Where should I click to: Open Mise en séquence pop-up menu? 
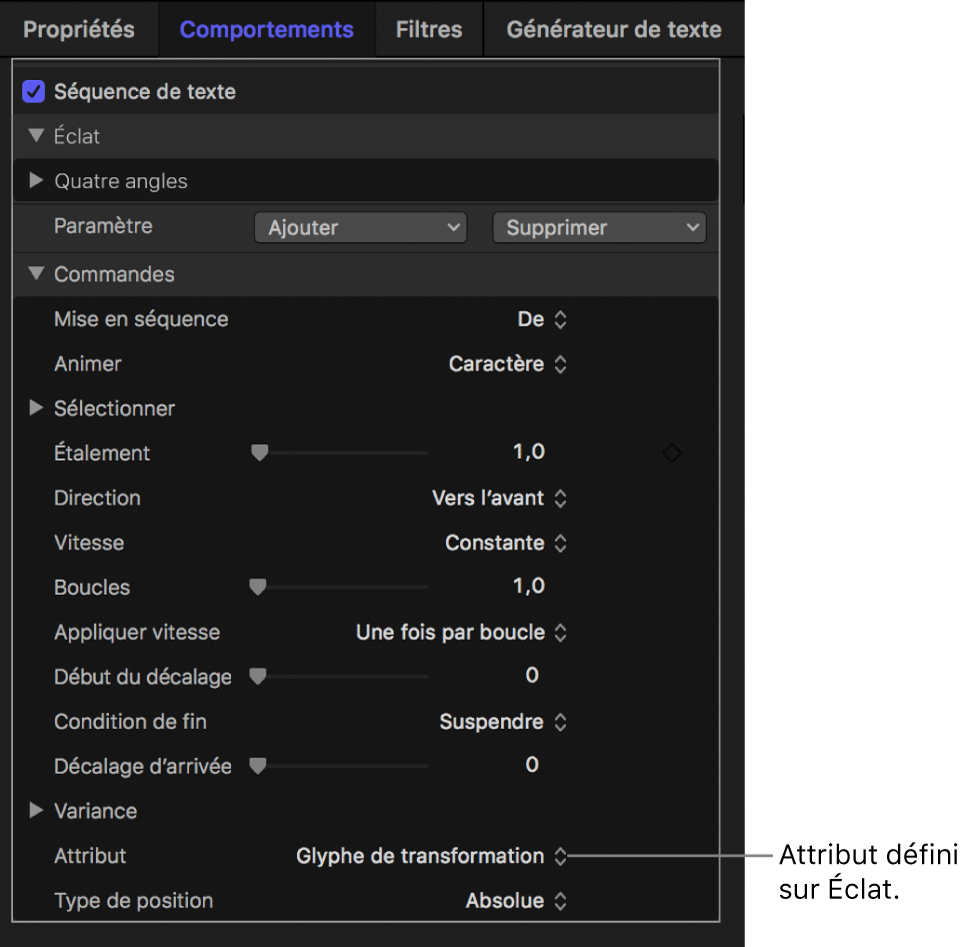(543, 320)
